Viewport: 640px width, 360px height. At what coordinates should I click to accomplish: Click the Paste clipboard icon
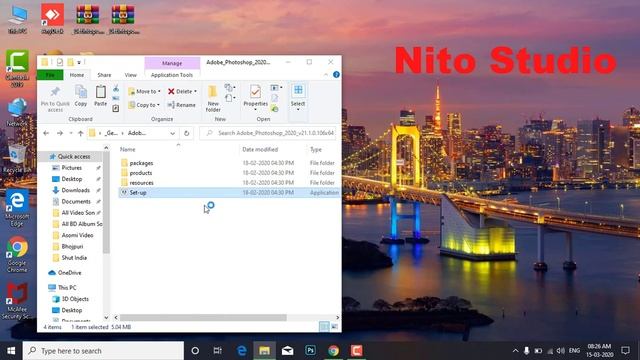[100, 92]
